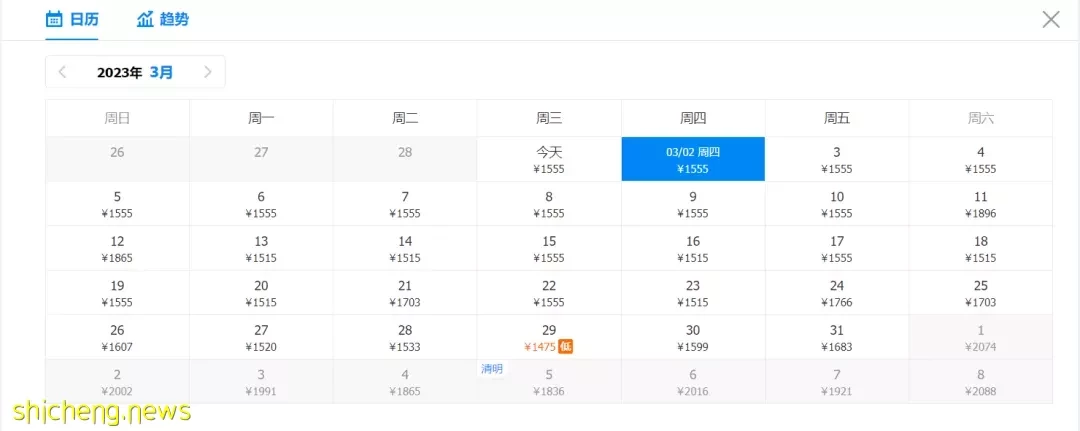
Task: Pick March 20 at ¥1515
Action: pyautogui.click(x=261, y=293)
